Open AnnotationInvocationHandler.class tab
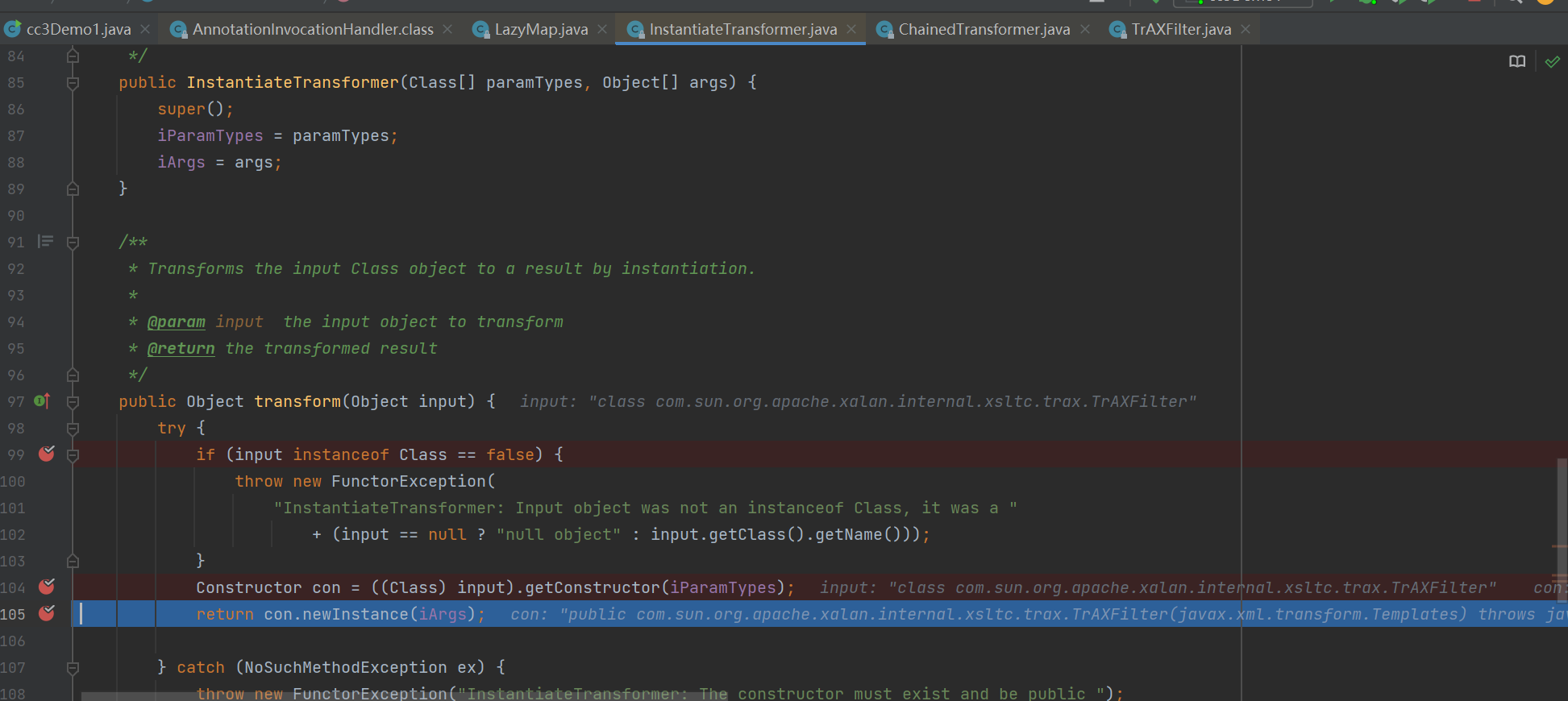 click(x=313, y=30)
